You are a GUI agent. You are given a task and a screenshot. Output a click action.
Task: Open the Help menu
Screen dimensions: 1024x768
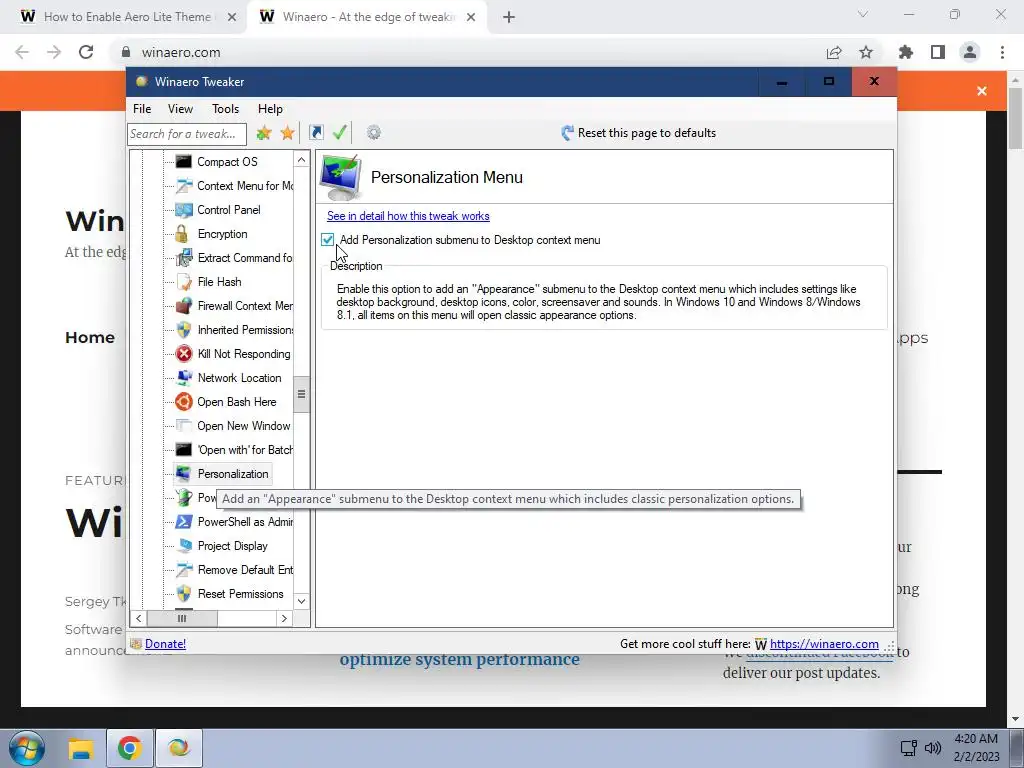click(x=270, y=109)
